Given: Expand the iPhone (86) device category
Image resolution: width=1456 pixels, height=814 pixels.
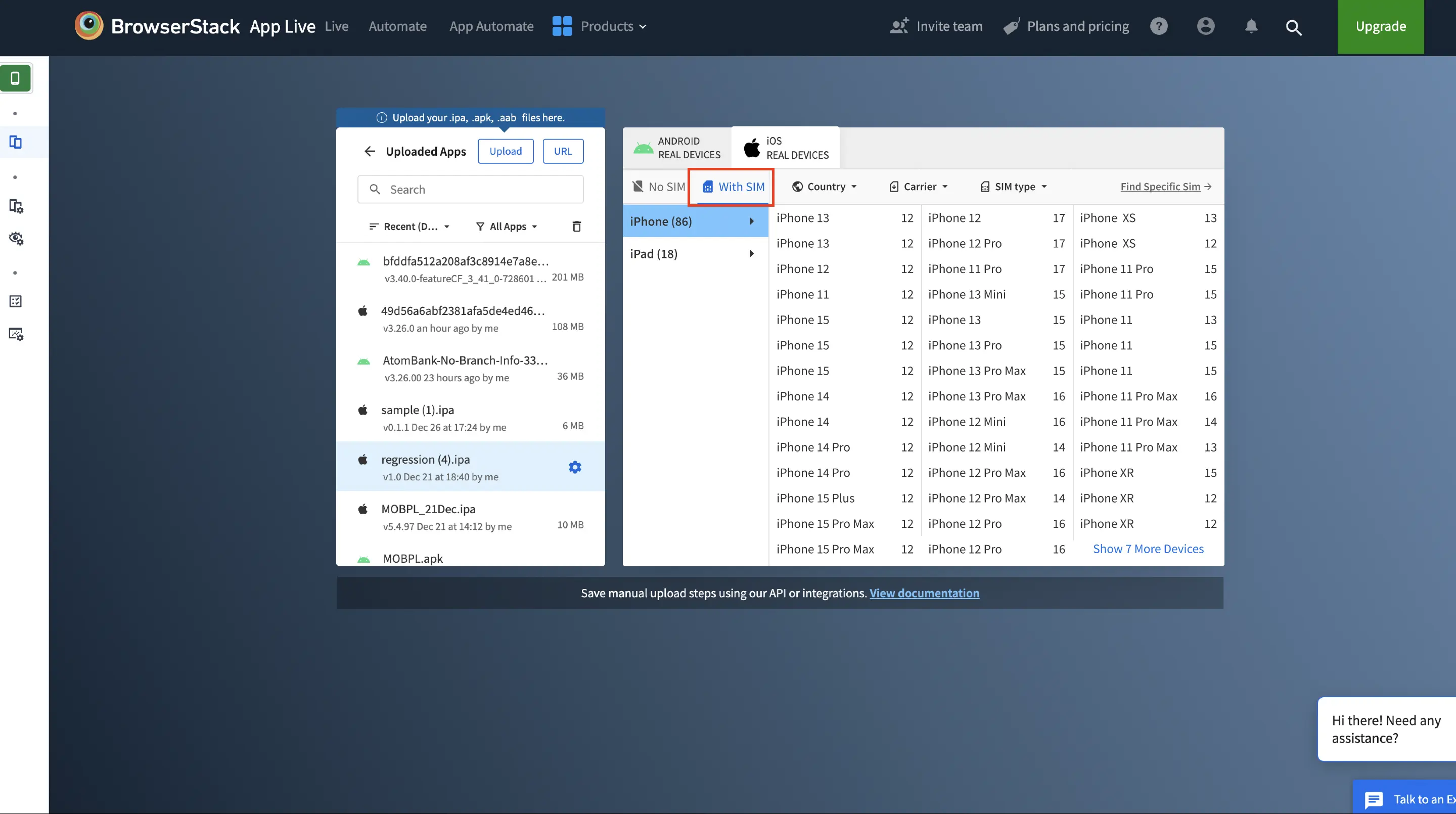Looking at the screenshot, I should [x=695, y=221].
